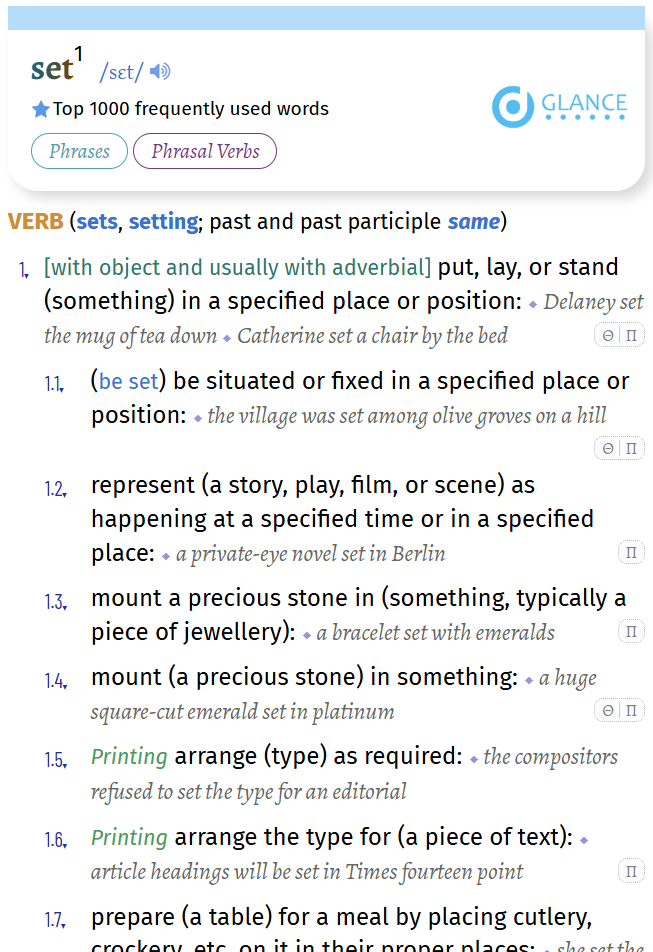Collapse sub-sense 1.5 Printing
653x952 pixels.
click(55, 760)
